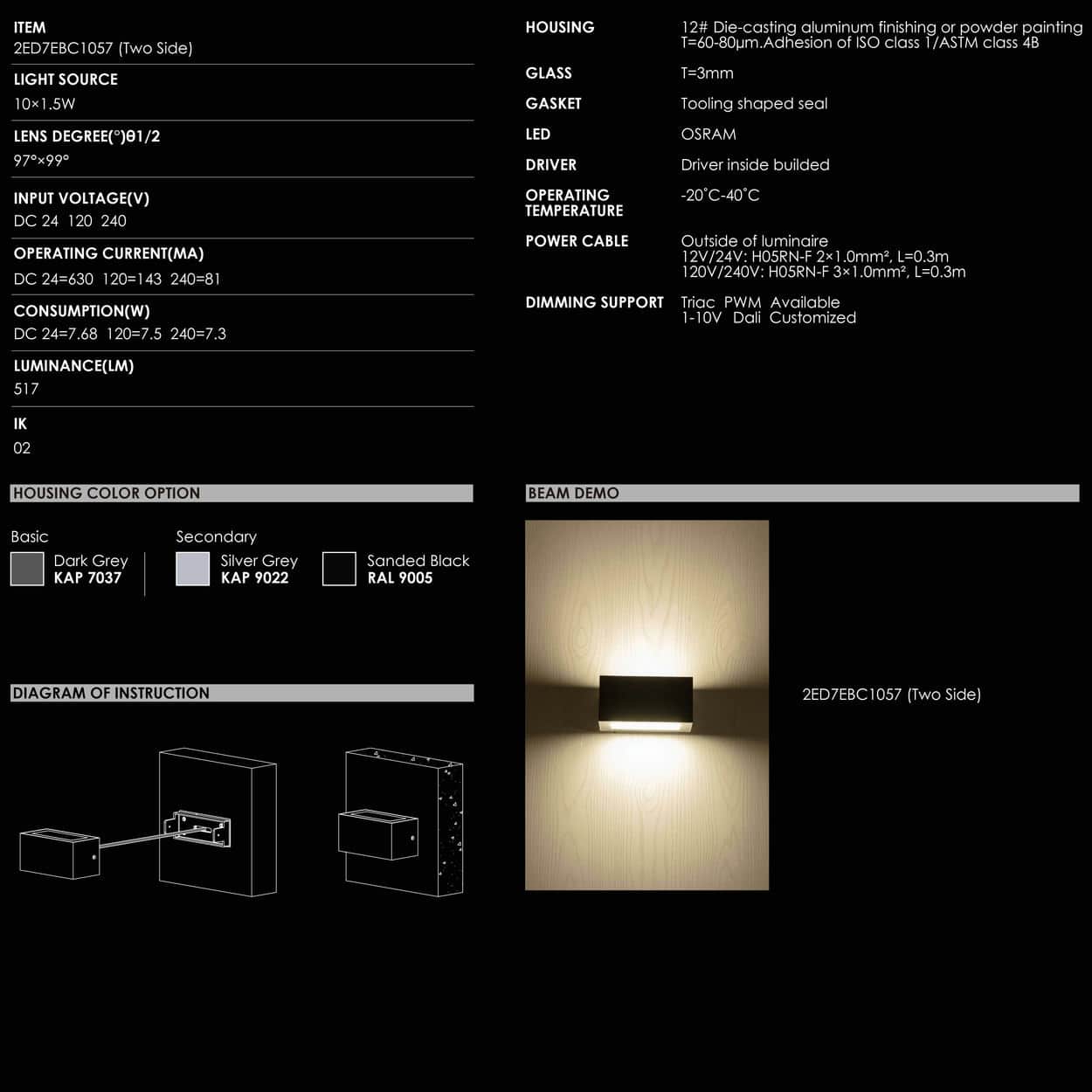1092x1092 pixels.
Task: Click the item code 2ED7EBC1057 under ITEM
Action: (103, 49)
